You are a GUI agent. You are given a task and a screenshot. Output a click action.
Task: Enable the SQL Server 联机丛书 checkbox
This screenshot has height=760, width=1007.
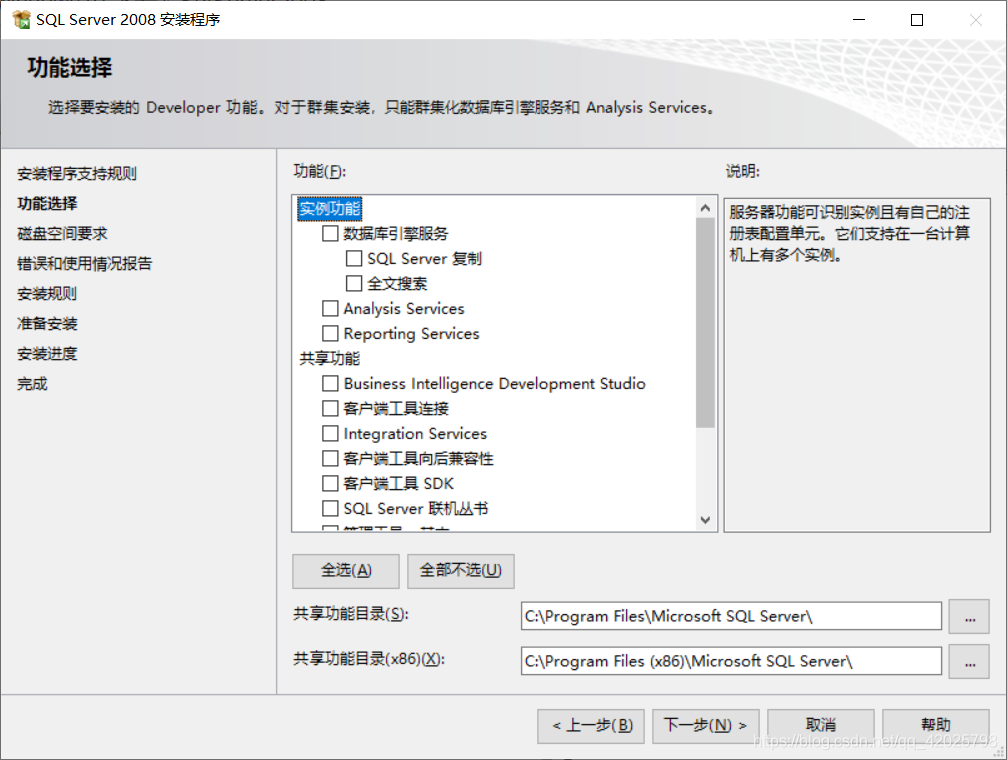pos(330,509)
